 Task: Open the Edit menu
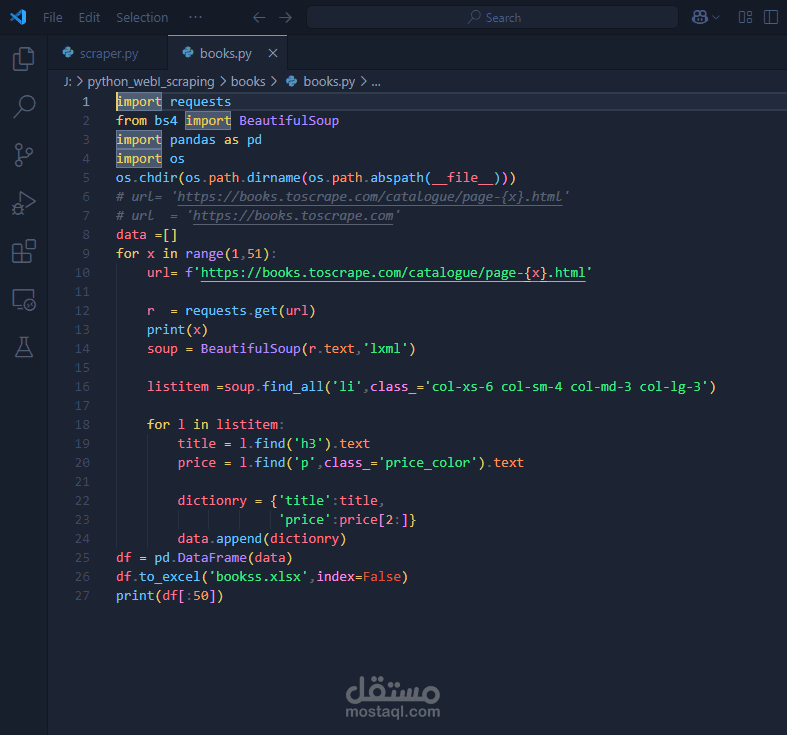point(89,18)
